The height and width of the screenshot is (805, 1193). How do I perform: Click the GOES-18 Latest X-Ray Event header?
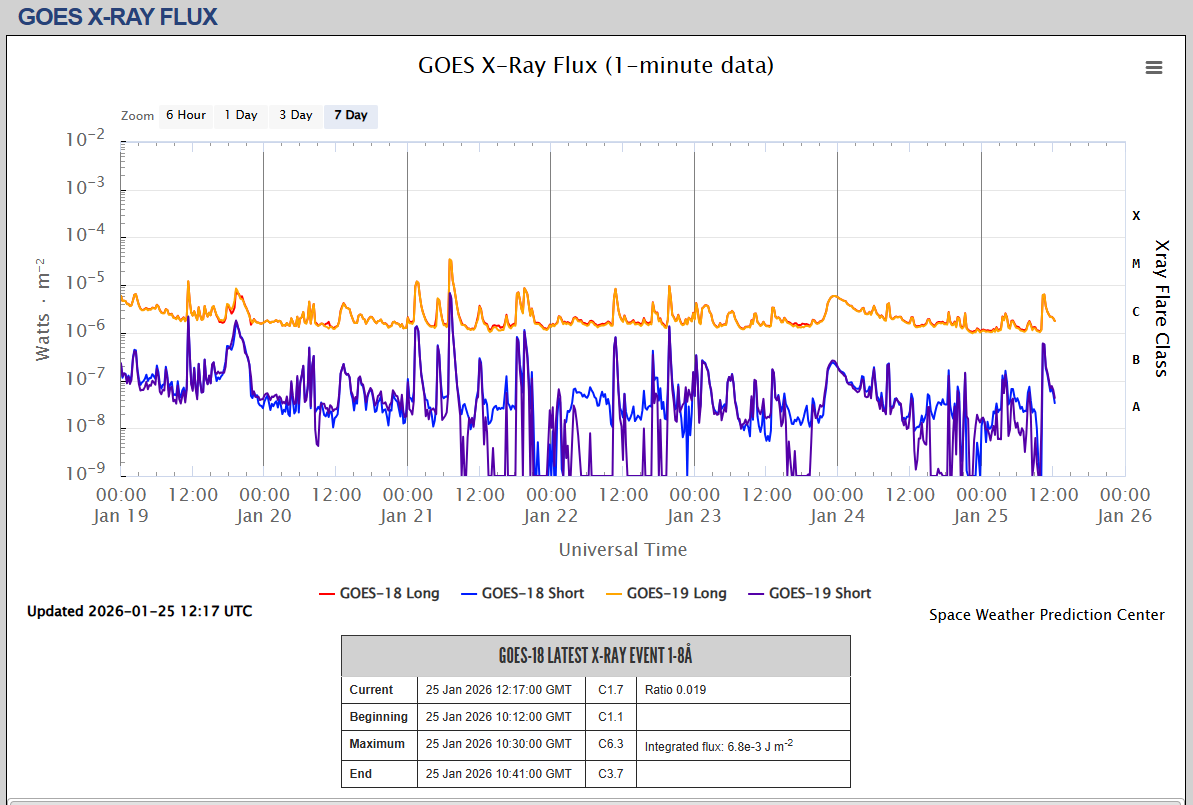(x=595, y=656)
